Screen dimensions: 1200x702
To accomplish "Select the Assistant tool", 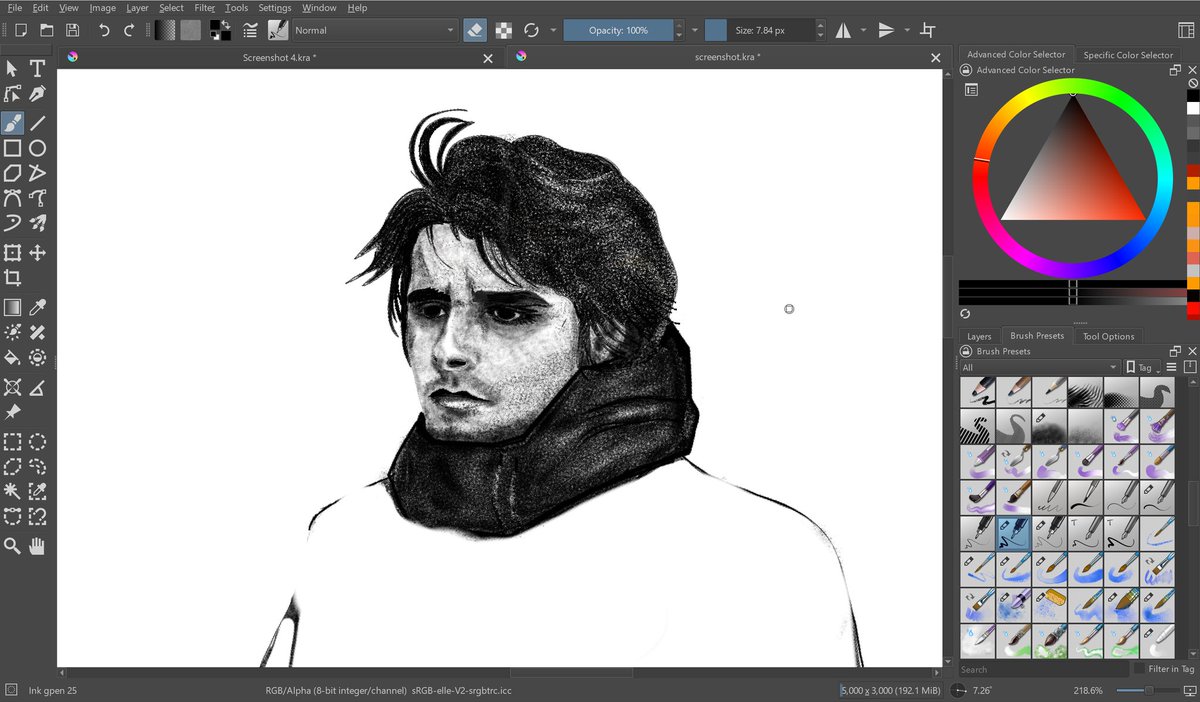I will tap(12, 387).
